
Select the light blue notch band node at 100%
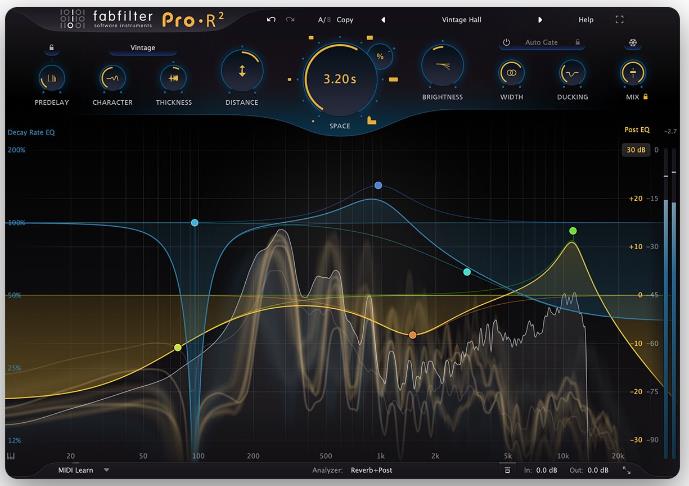click(x=195, y=223)
